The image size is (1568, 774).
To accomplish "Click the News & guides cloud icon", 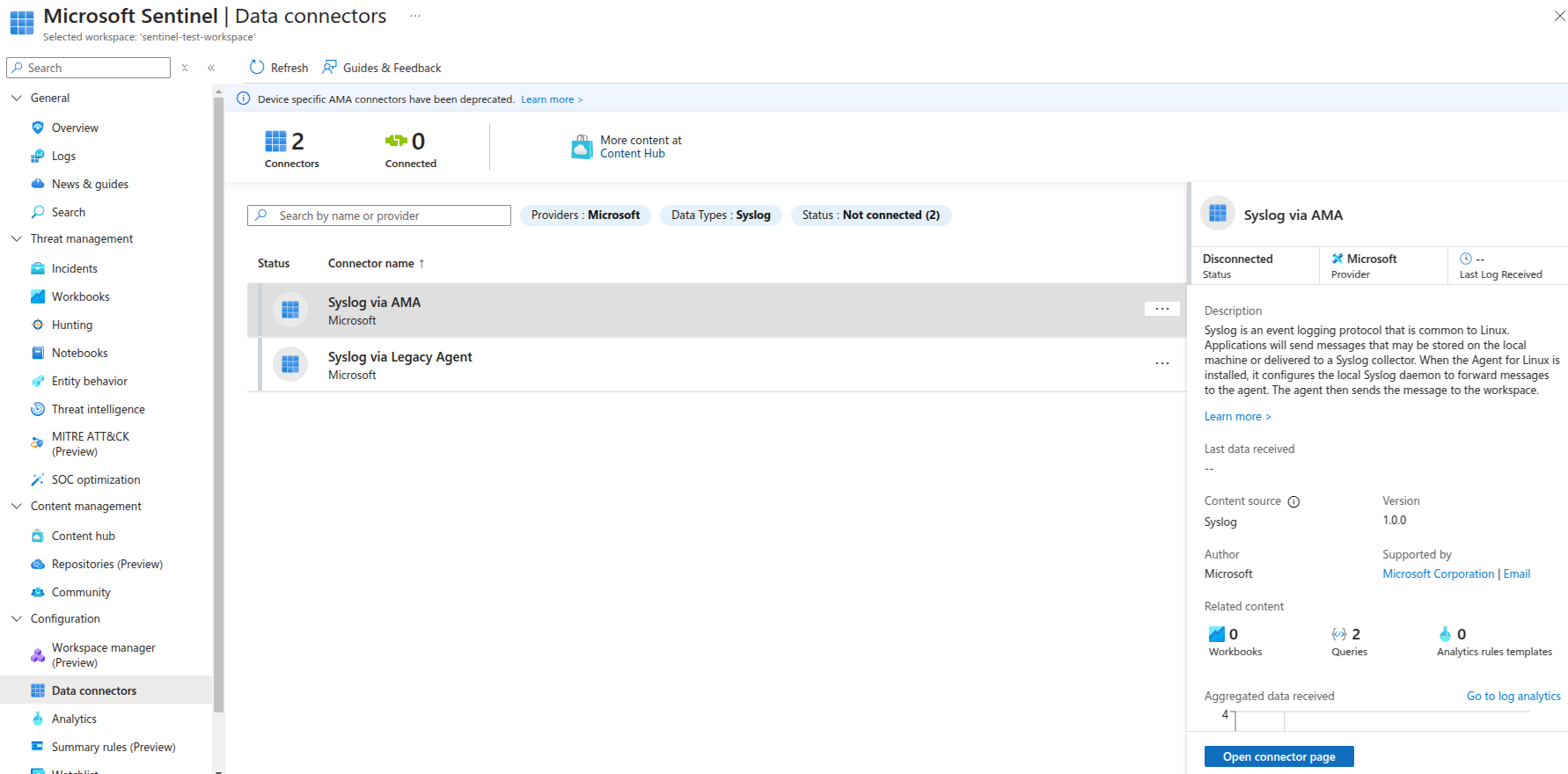I will tap(38, 184).
